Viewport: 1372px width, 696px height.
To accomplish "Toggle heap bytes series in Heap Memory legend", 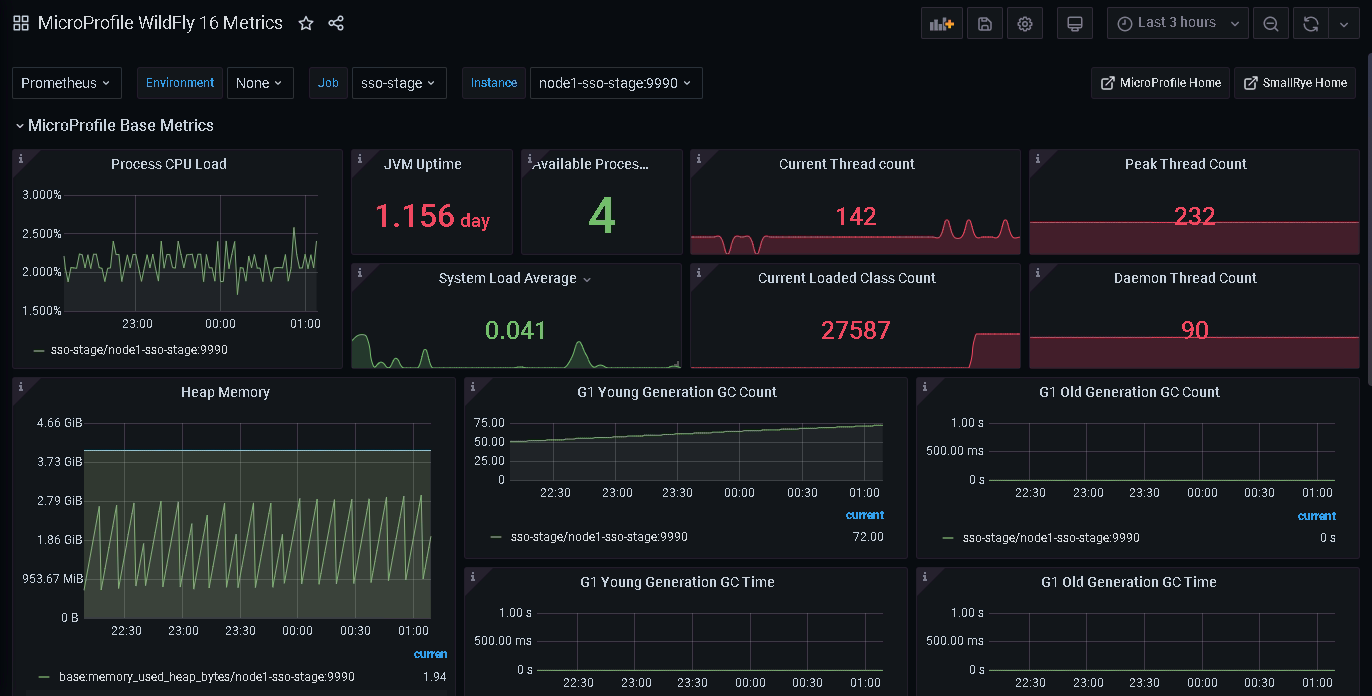I will pos(206,677).
